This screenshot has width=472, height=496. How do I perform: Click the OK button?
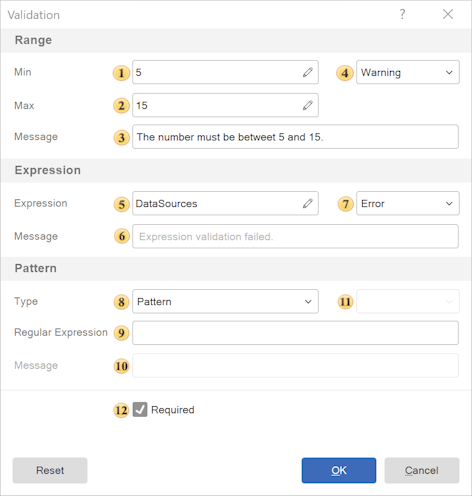click(x=339, y=470)
